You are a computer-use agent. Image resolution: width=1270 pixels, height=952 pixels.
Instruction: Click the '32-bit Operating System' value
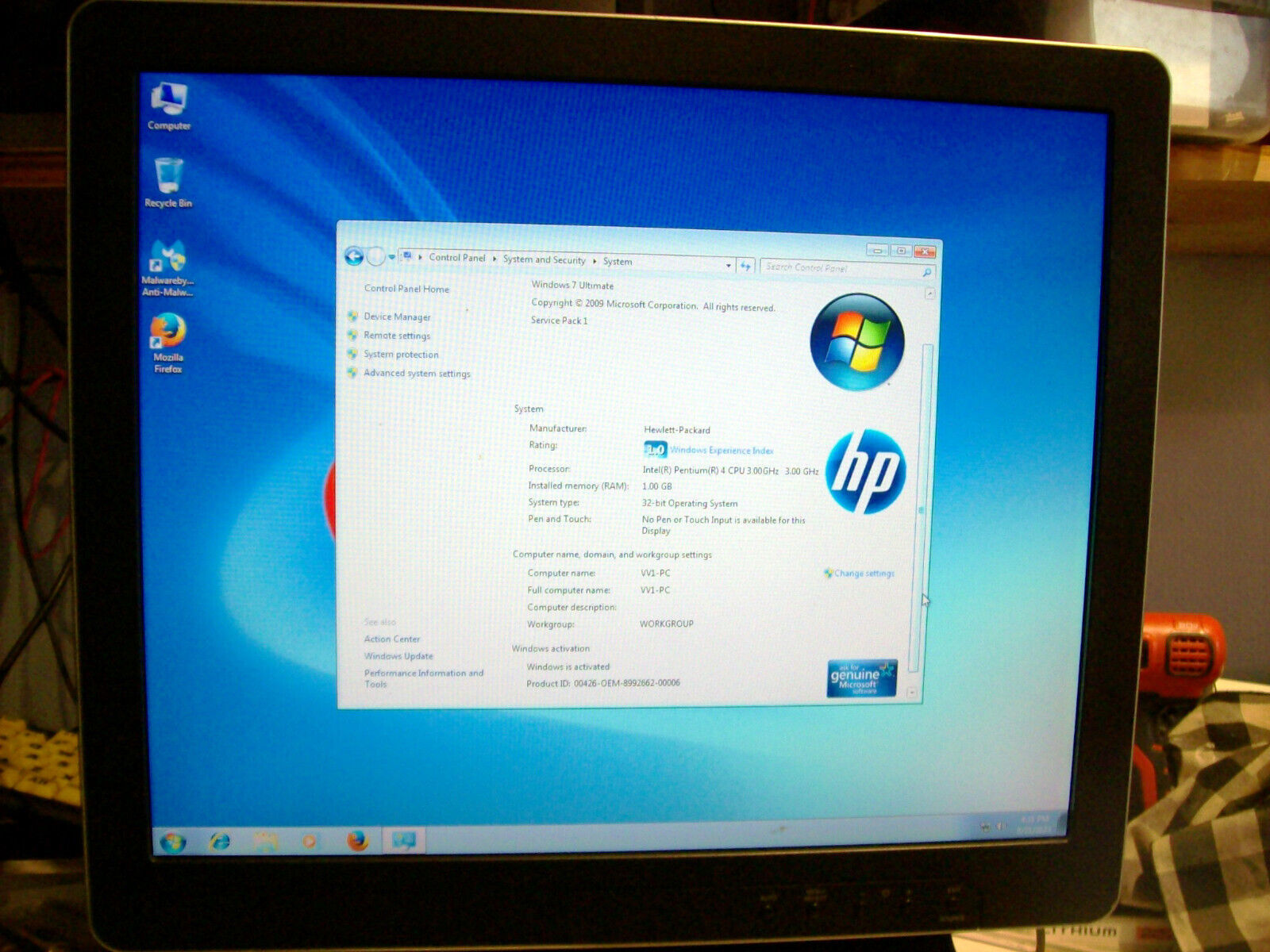click(690, 504)
